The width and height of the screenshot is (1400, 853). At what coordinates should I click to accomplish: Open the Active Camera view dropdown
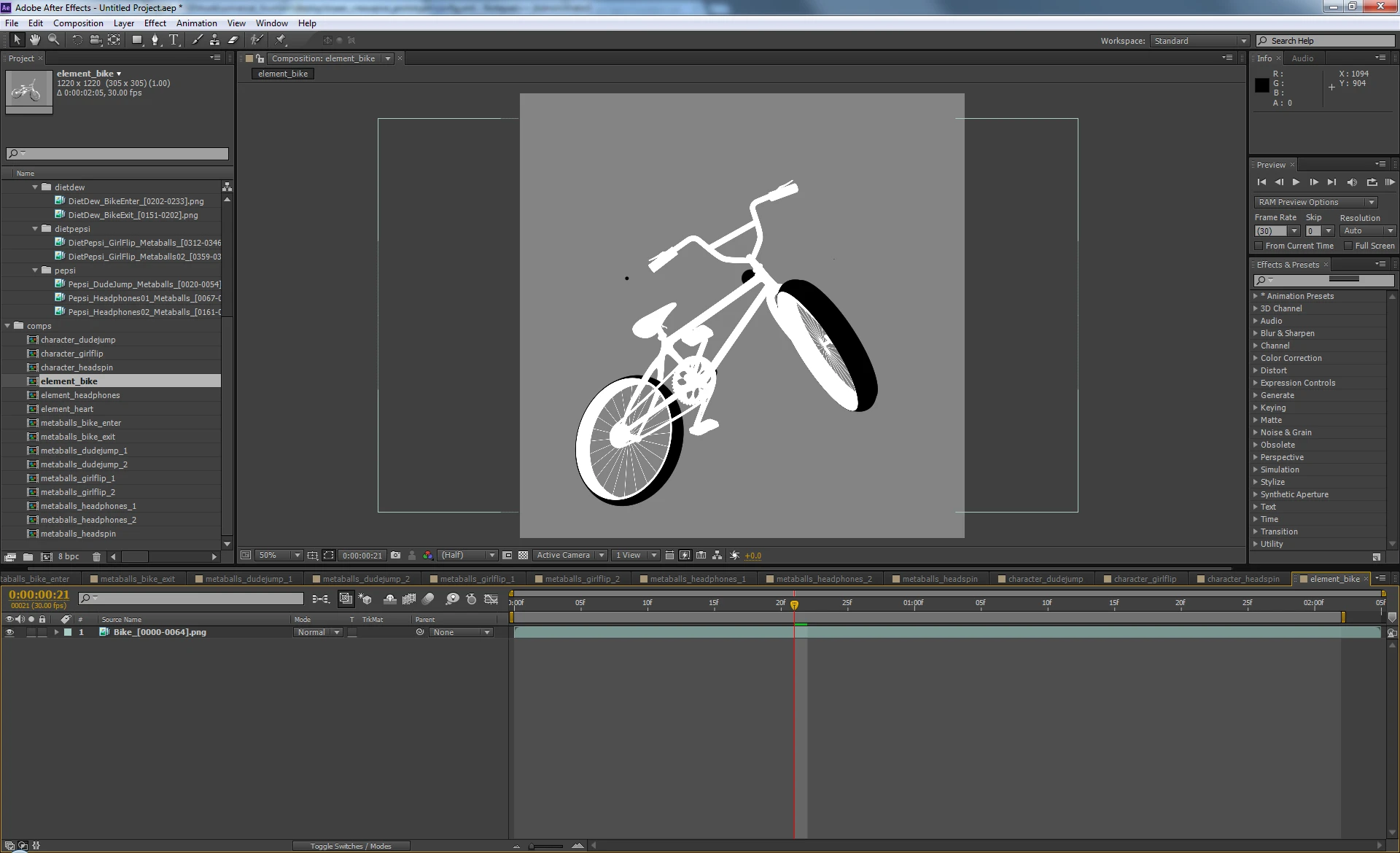pyautogui.click(x=569, y=555)
